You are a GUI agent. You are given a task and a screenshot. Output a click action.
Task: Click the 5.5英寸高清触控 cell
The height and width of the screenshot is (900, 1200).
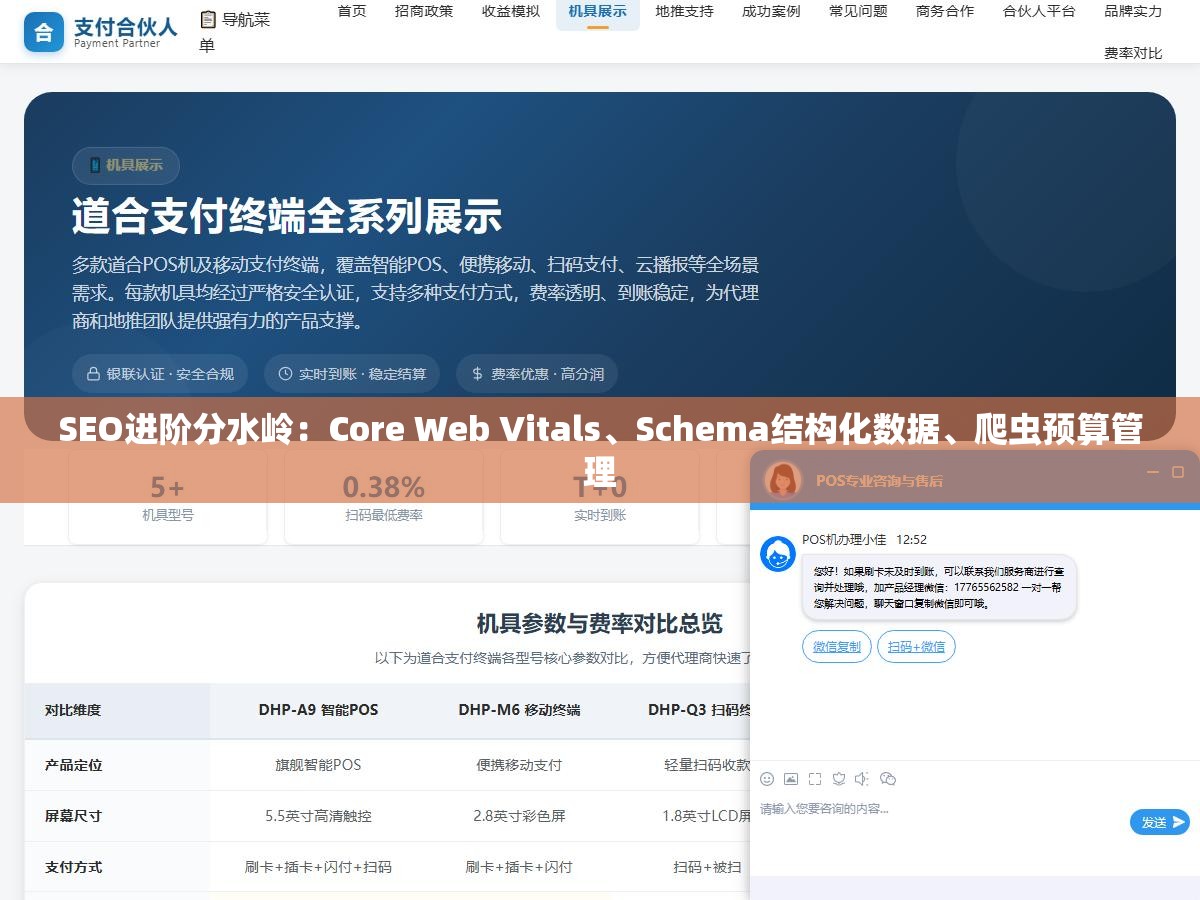[318, 816]
